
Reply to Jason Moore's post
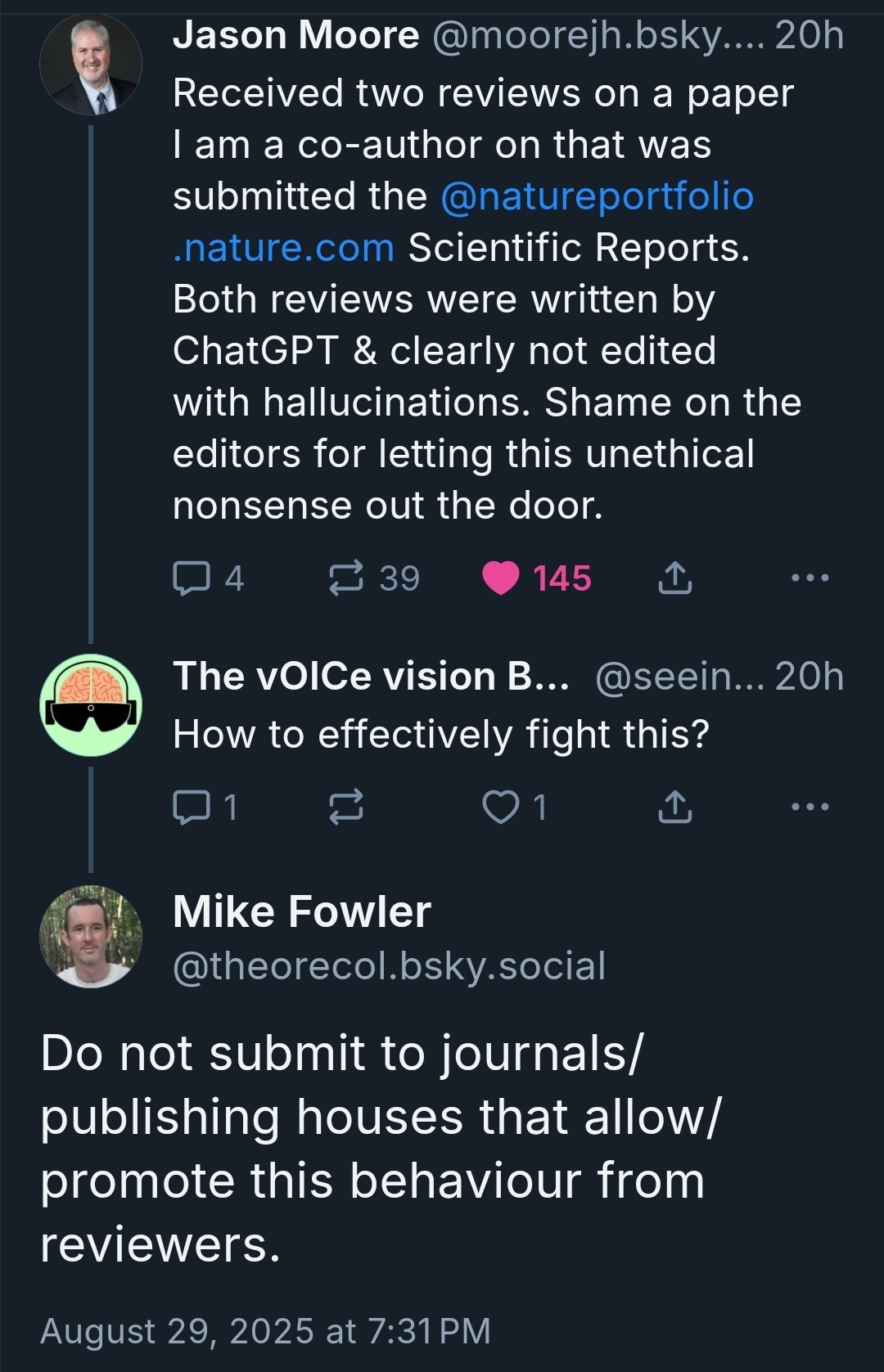point(190,578)
